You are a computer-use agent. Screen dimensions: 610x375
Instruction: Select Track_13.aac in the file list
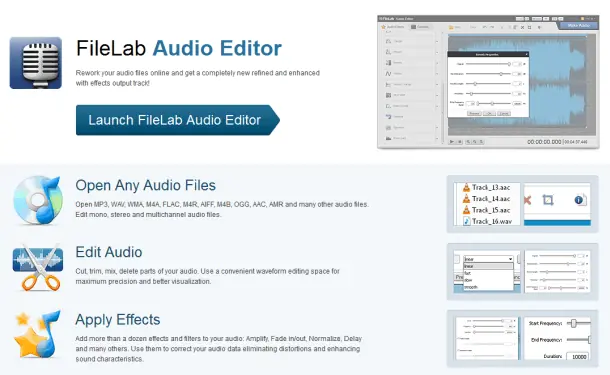click(491, 188)
